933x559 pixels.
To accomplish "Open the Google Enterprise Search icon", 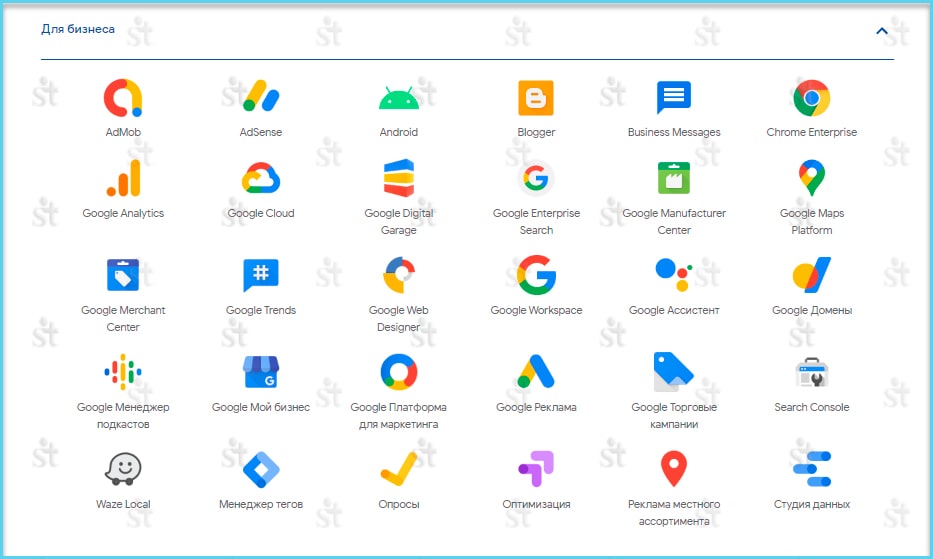I will 536,178.
